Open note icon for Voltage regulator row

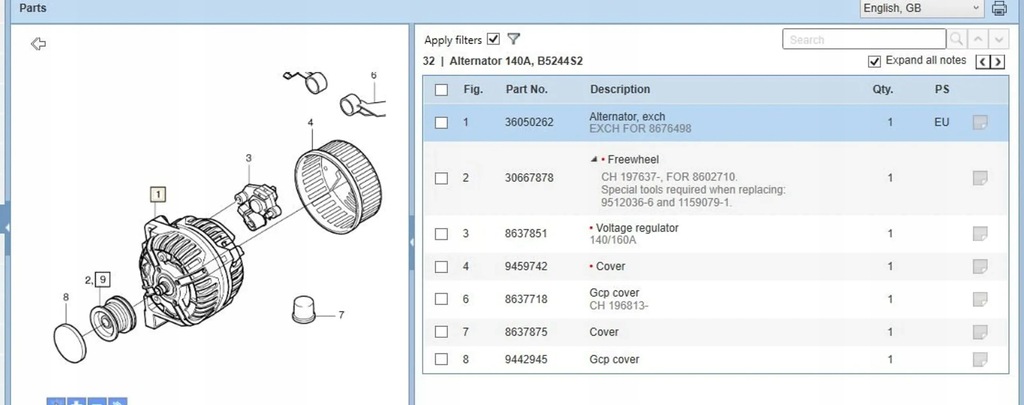[x=980, y=233]
